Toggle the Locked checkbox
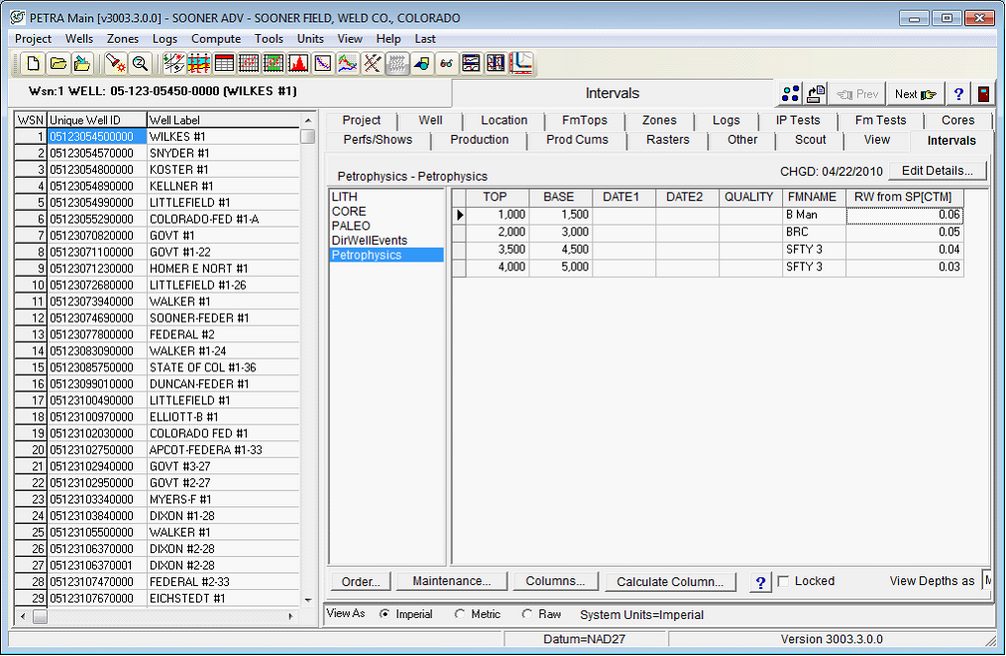The height and width of the screenshot is (656, 1006). [784, 581]
